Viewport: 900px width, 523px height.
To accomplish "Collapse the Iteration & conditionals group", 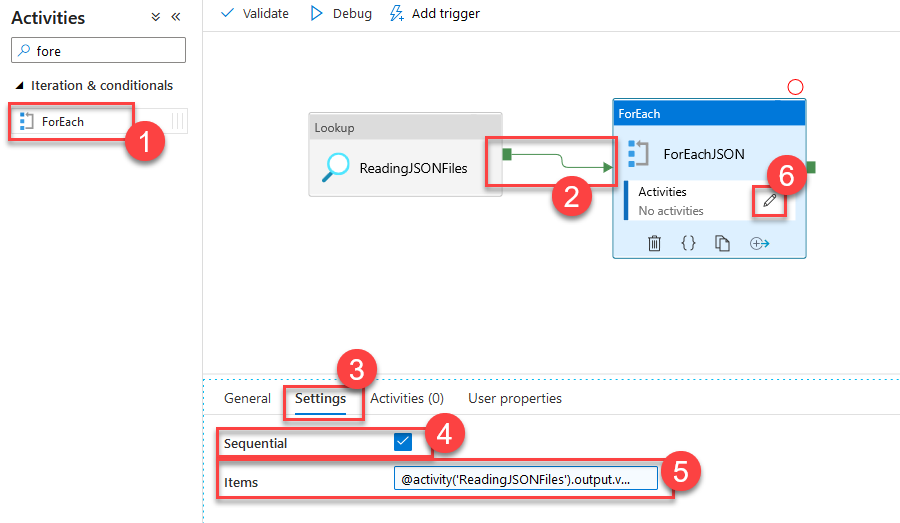I will 20,86.
